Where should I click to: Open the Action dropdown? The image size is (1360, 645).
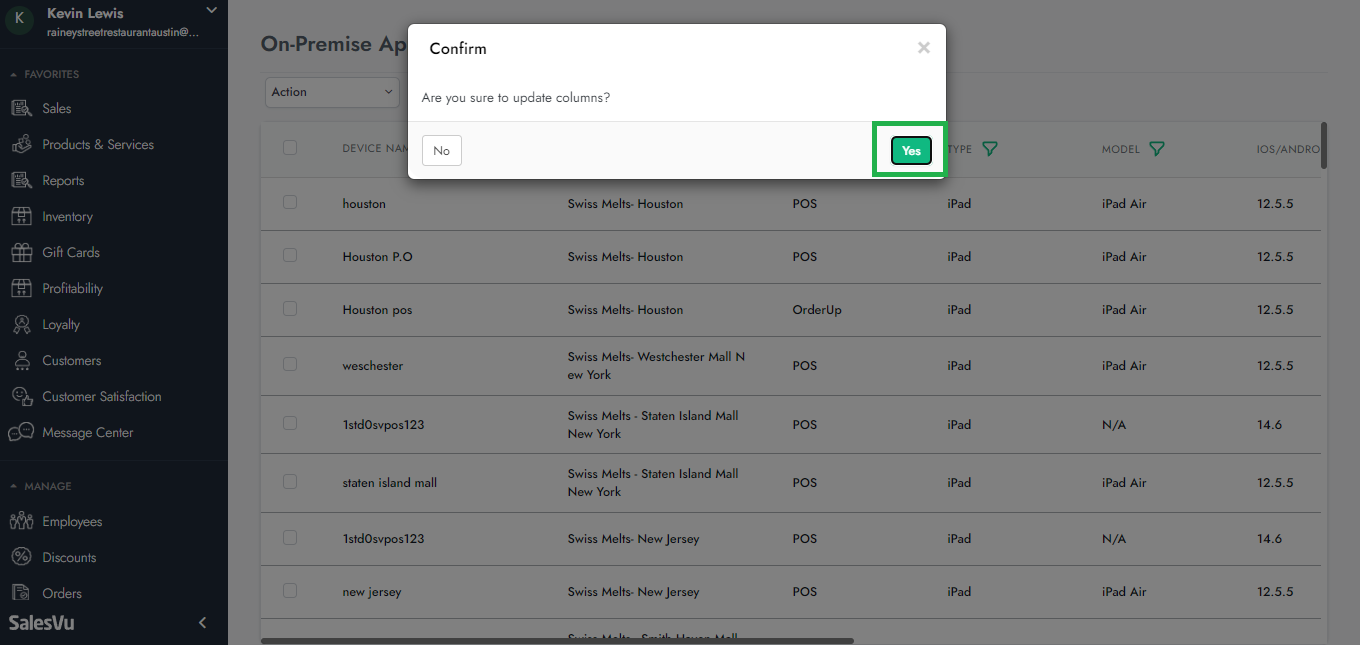tap(332, 92)
